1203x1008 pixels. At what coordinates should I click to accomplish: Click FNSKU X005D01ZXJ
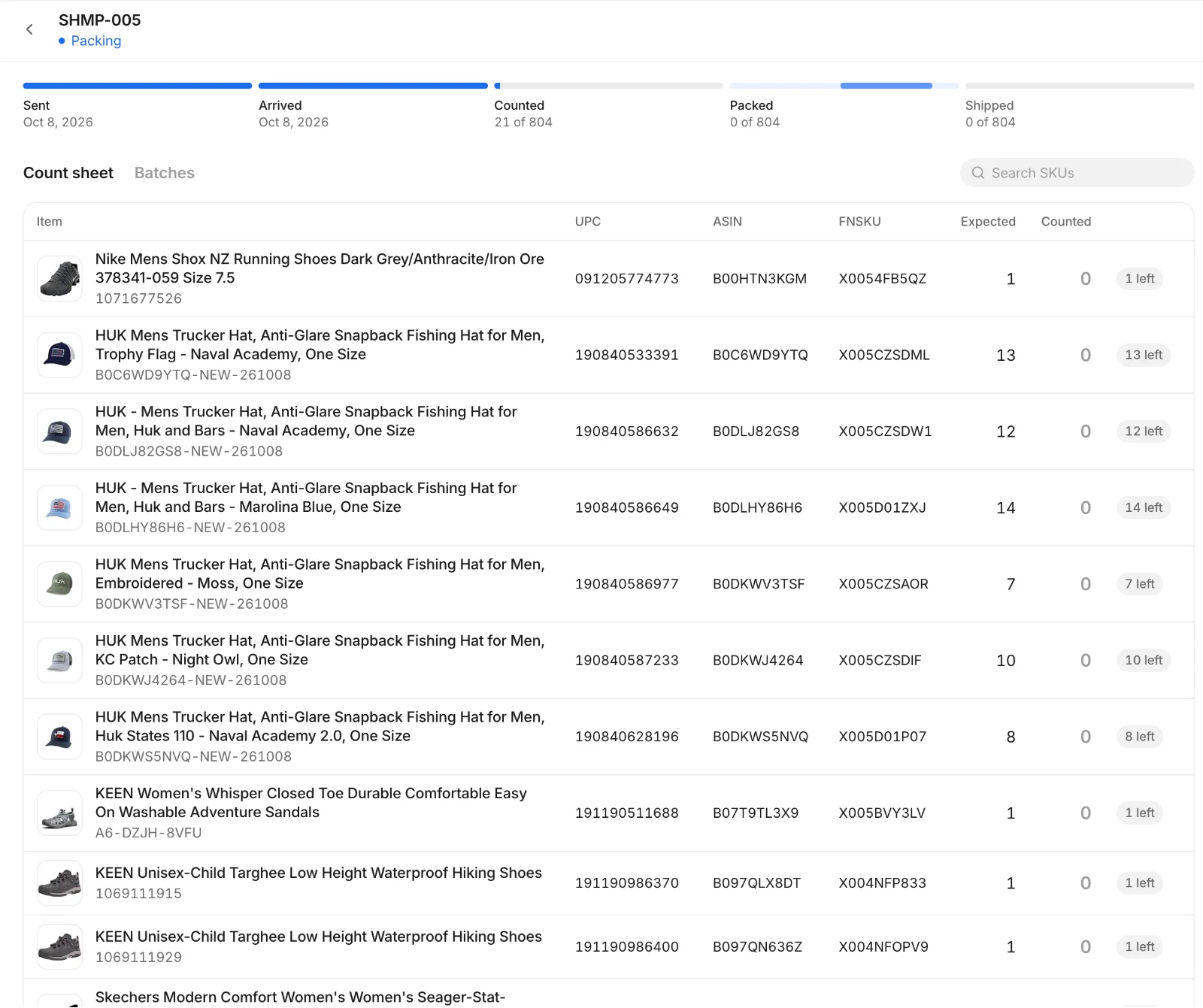(x=882, y=507)
